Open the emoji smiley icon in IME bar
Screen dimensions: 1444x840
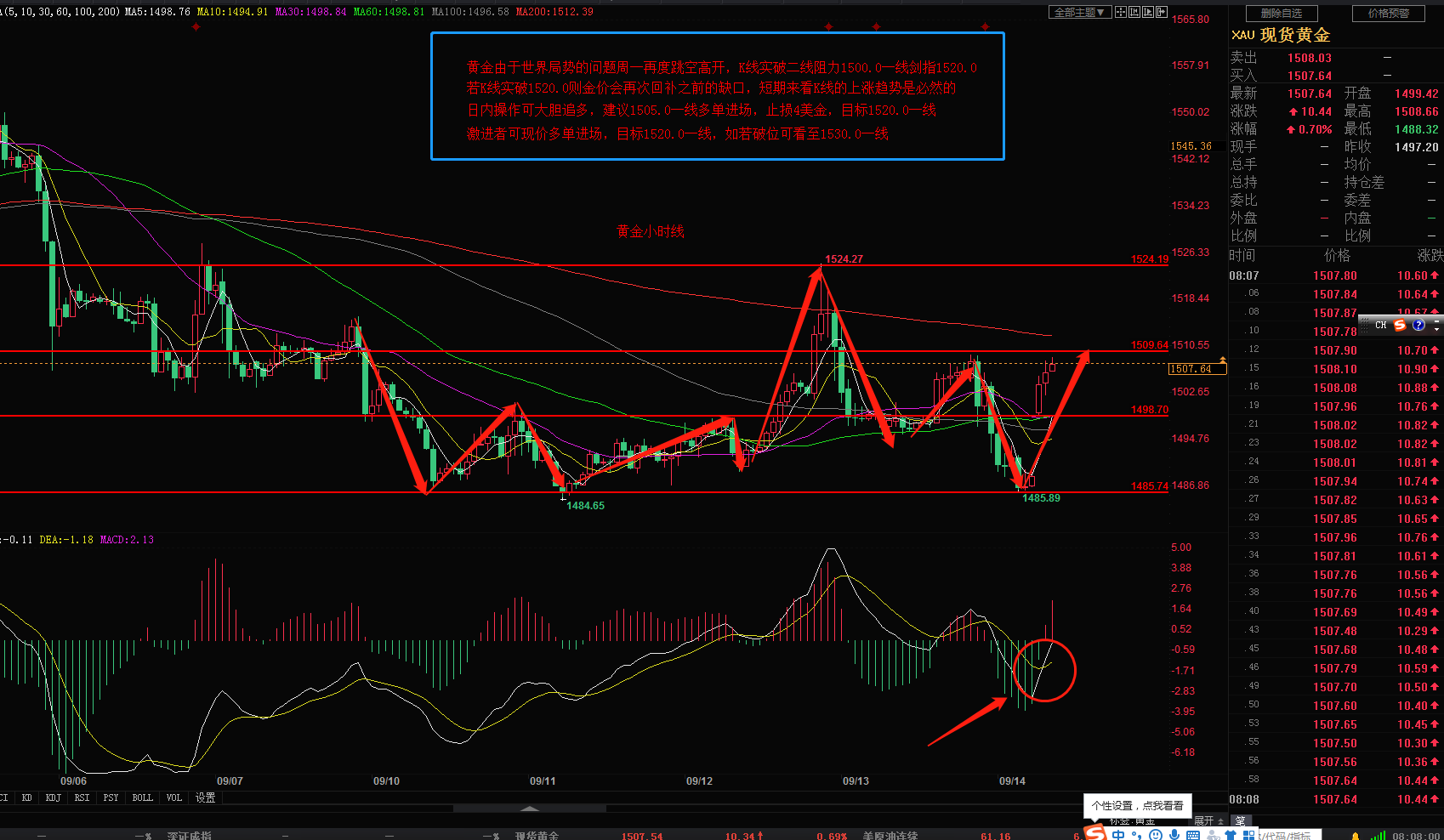(x=1156, y=835)
